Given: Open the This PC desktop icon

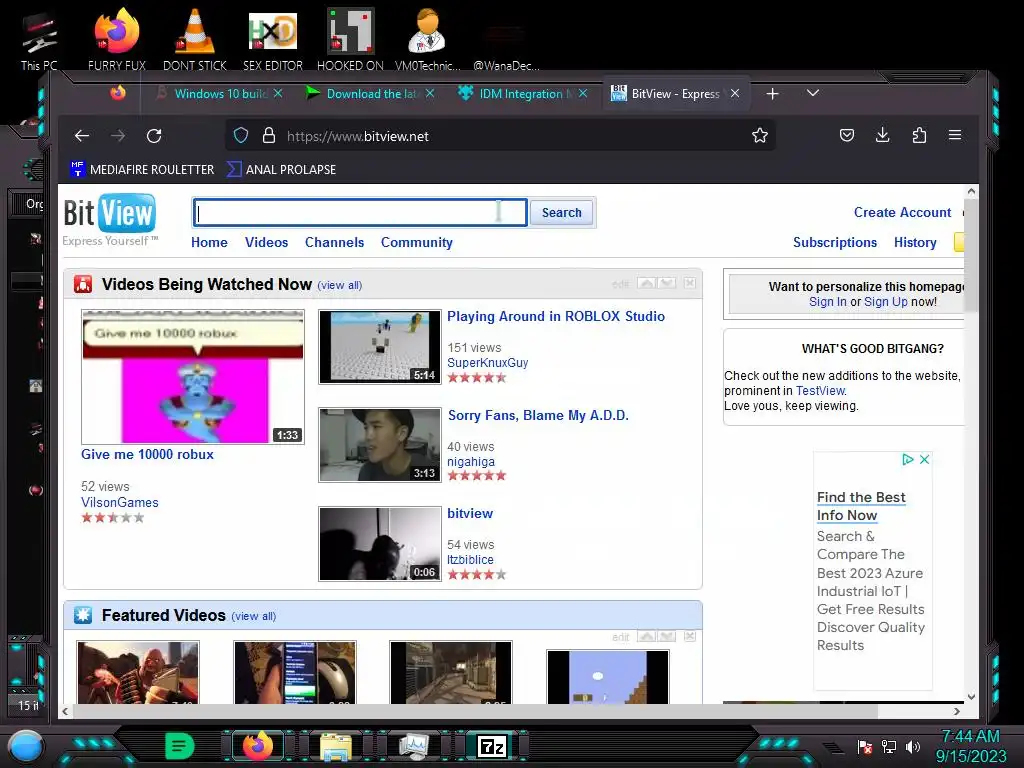Looking at the screenshot, I should click(x=39, y=41).
